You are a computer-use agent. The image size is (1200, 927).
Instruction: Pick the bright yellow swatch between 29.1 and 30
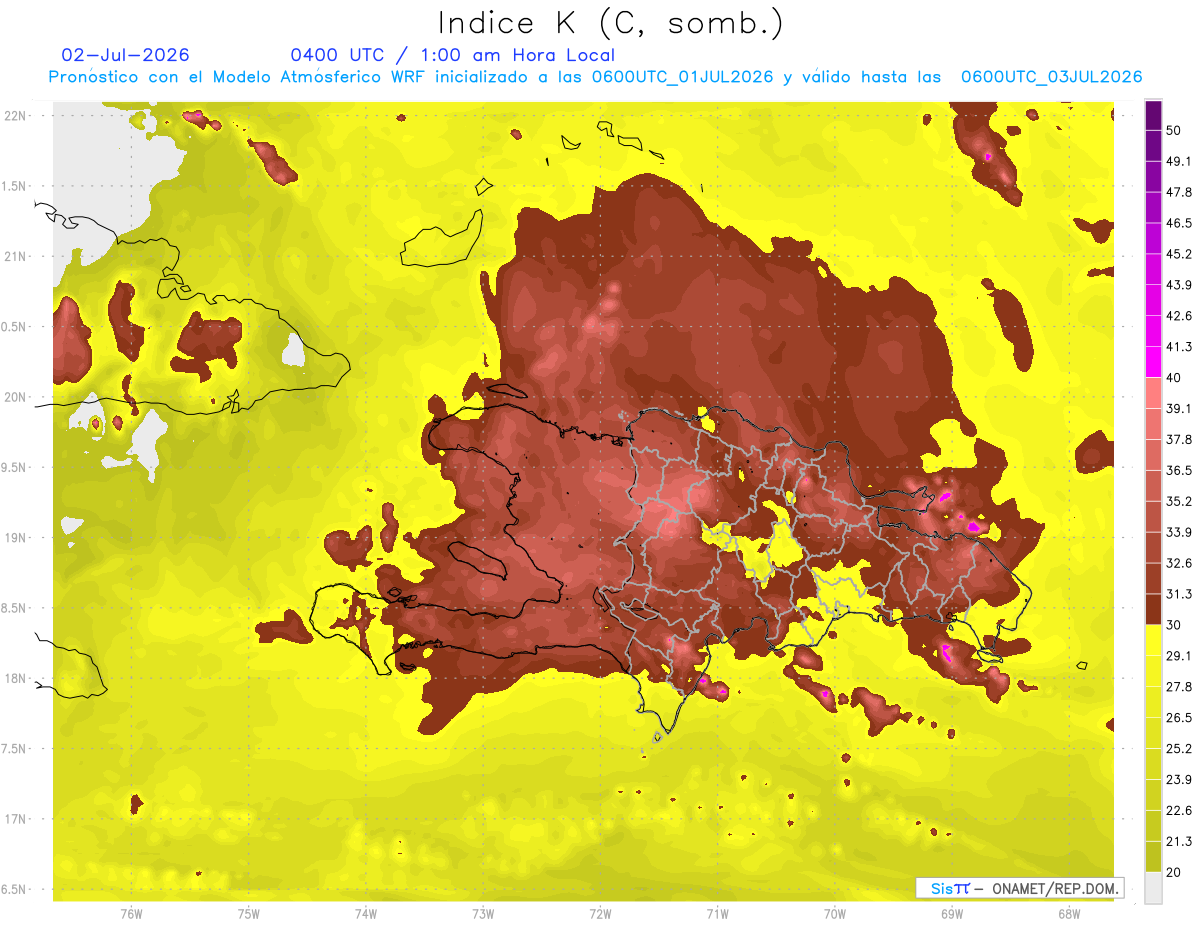(x=1153, y=640)
